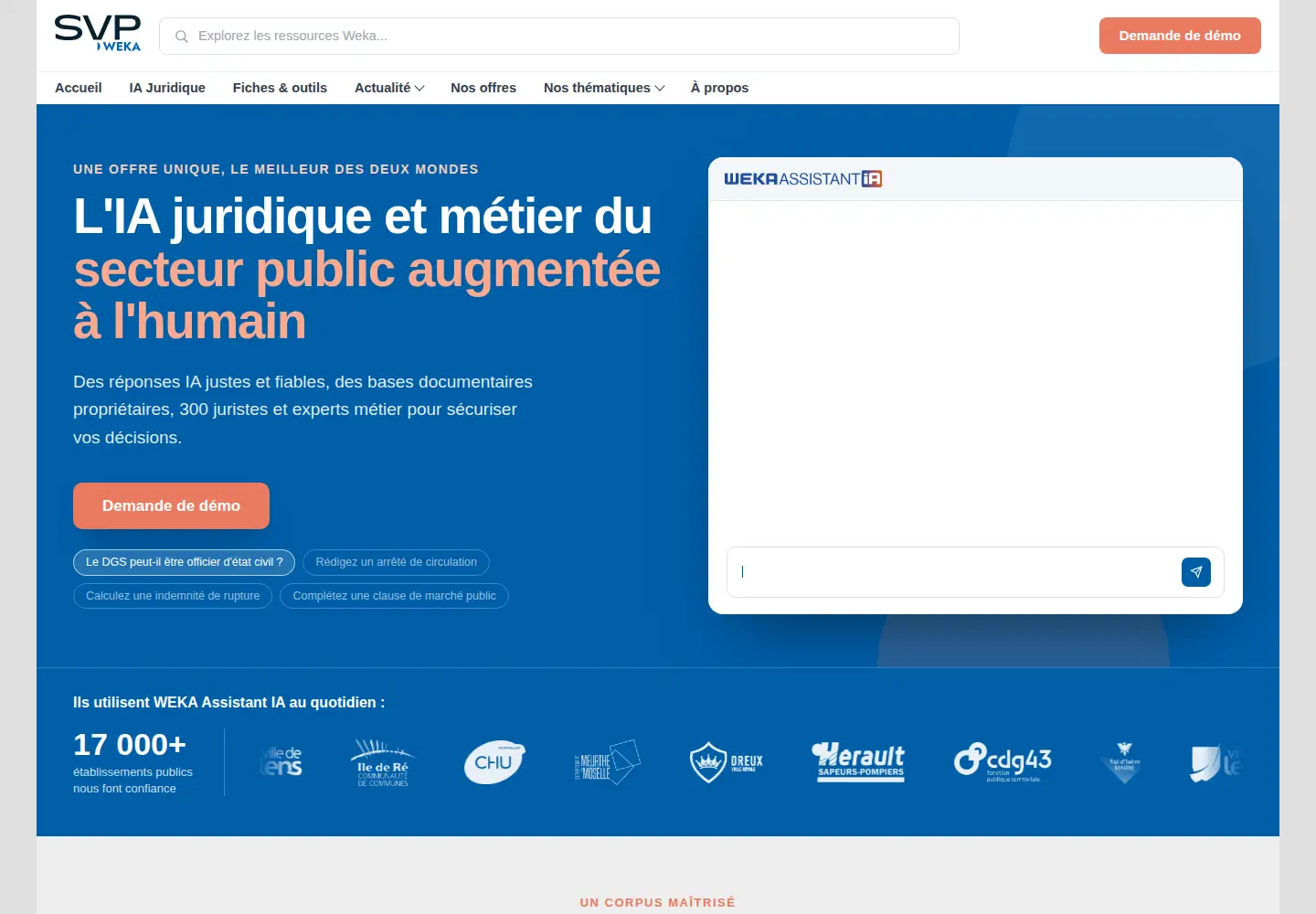Click the Meurthe et Moselle logo
This screenshot has width=1316, height=914.
(x=607, y=762)
